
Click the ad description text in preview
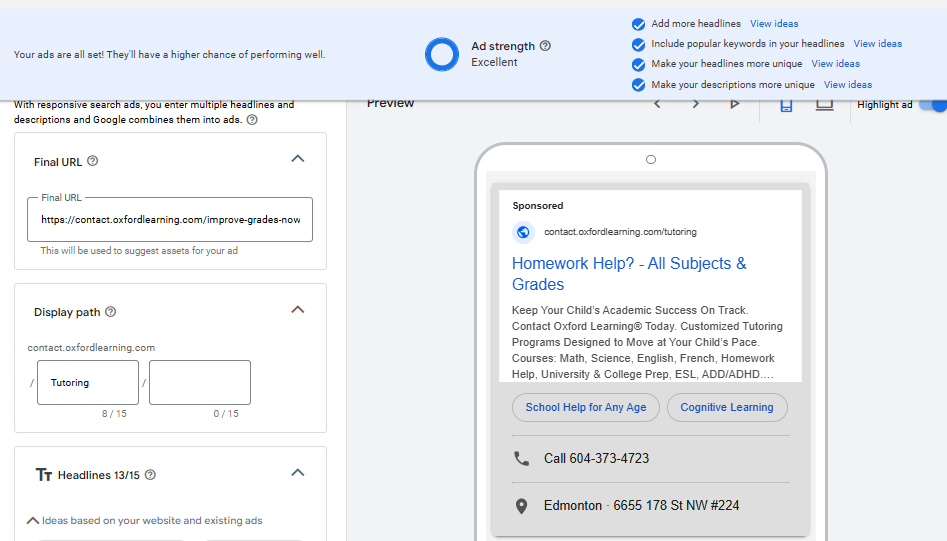[x=647, y=342]
